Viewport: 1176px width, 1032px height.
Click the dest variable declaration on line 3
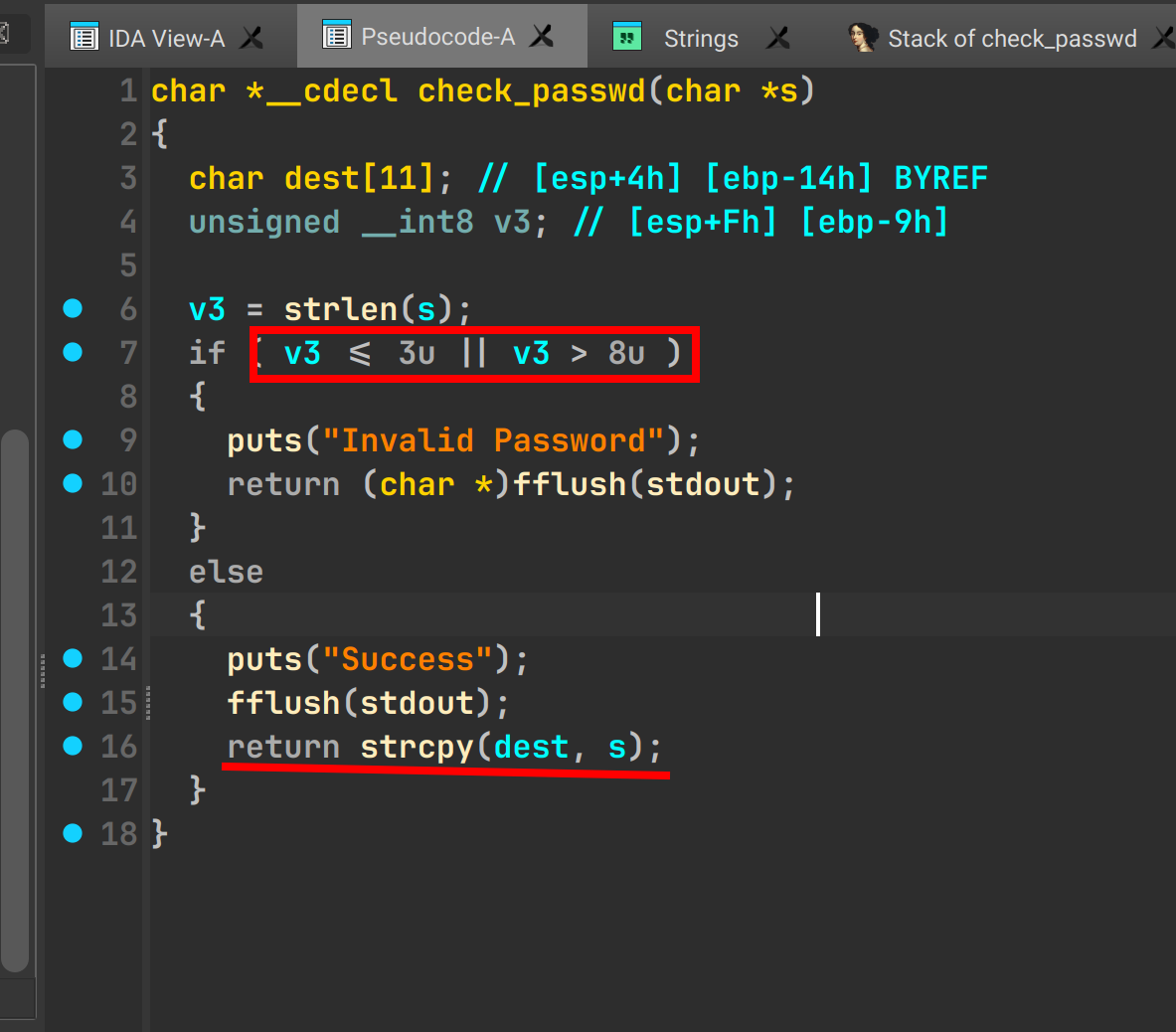point(322,179)
